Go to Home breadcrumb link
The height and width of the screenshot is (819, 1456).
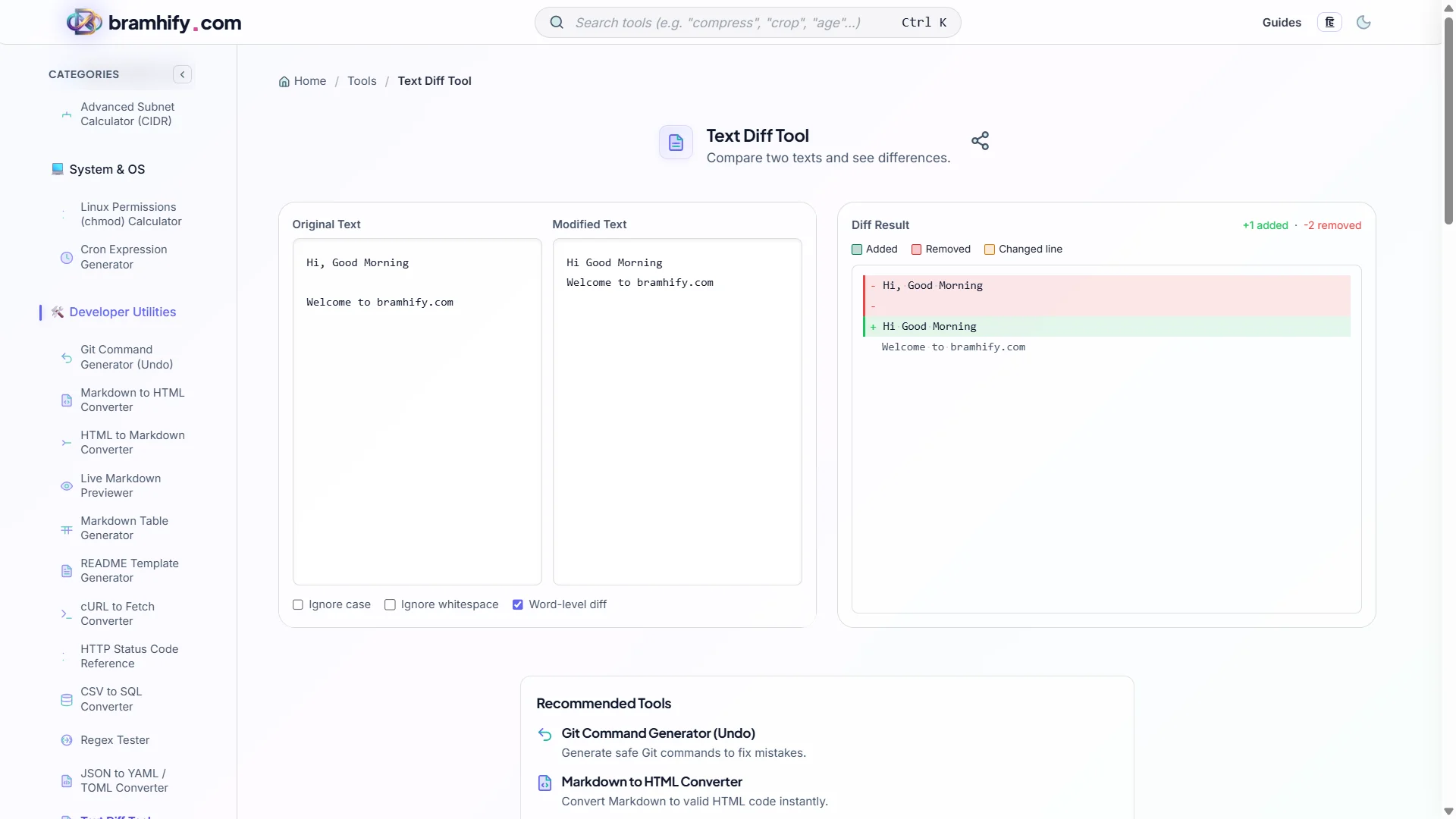click(310, 81)
